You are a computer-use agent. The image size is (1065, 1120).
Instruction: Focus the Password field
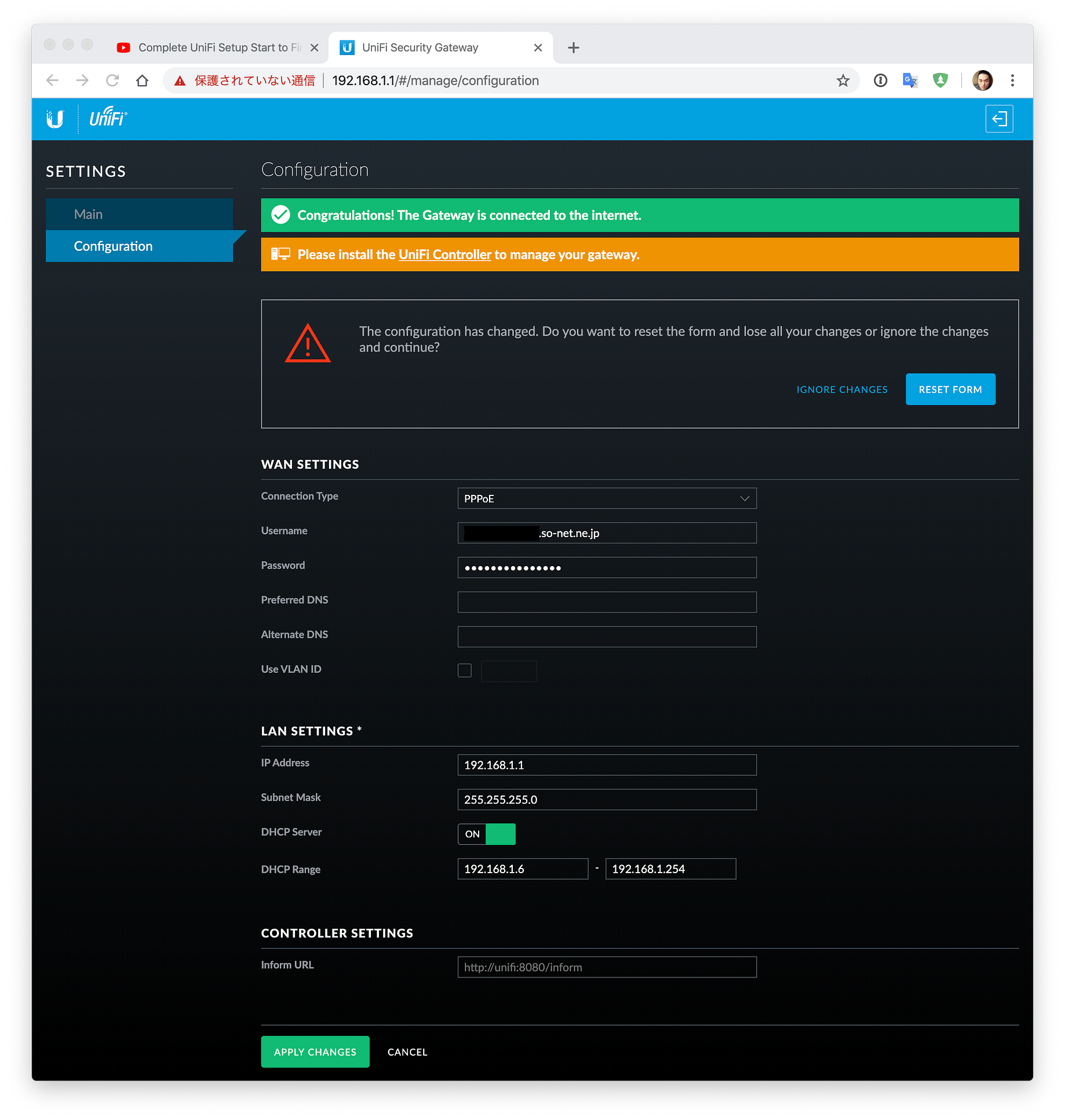[607, 568]
